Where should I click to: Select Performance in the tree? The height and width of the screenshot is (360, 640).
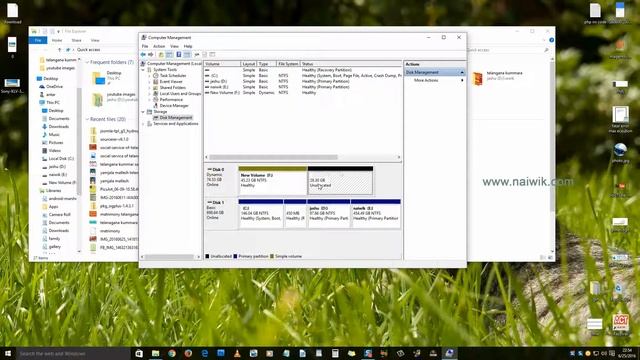pyautogui.click(x=171, y=100)
